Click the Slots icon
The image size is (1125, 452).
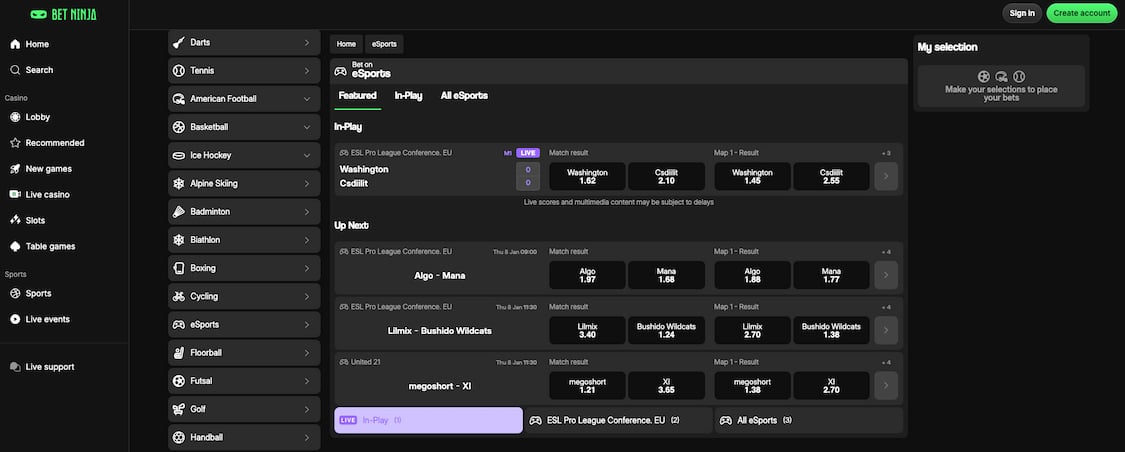pos(15,220)
